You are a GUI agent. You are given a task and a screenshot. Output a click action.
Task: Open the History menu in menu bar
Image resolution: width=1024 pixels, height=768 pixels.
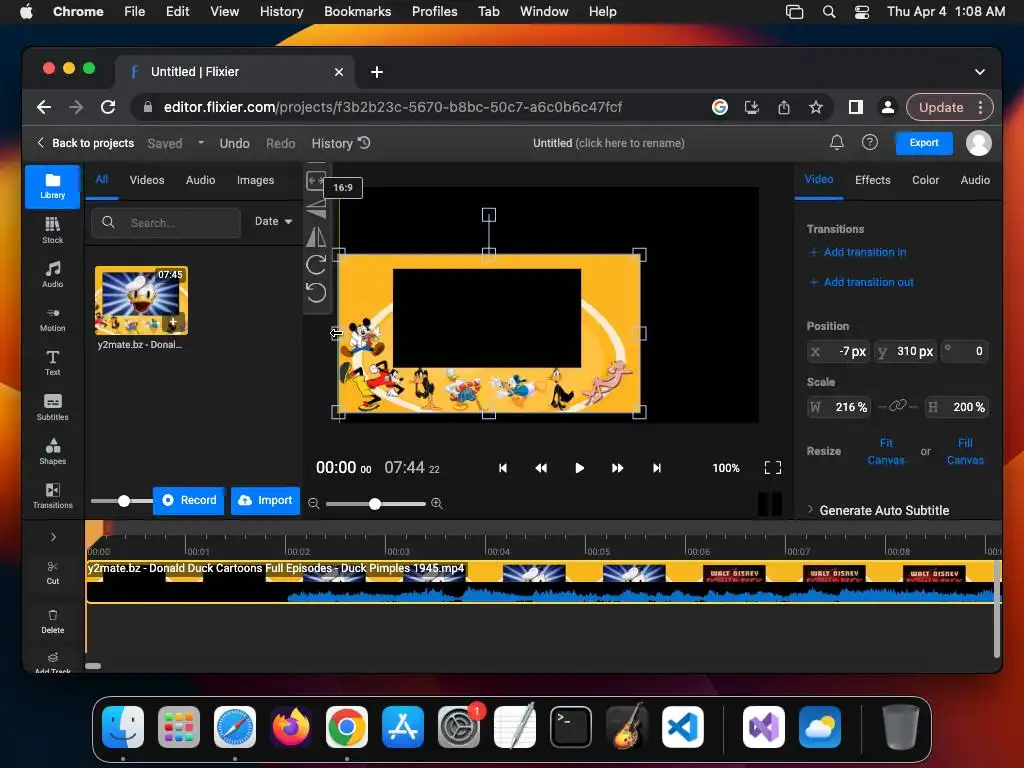(281, 11)
